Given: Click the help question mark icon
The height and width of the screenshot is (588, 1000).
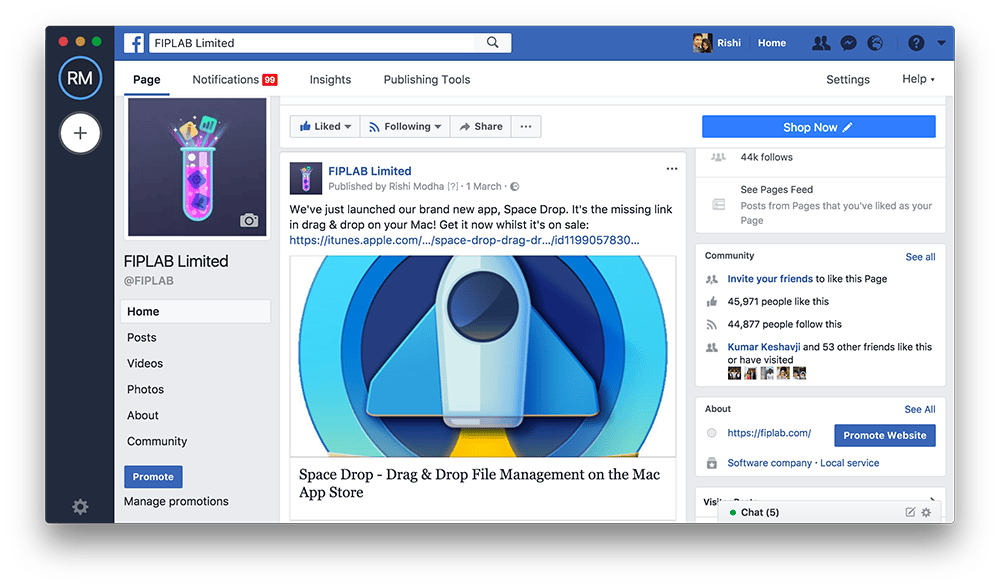Looking at the screenshot, I should pyautogui.click(x=916, y=43).
